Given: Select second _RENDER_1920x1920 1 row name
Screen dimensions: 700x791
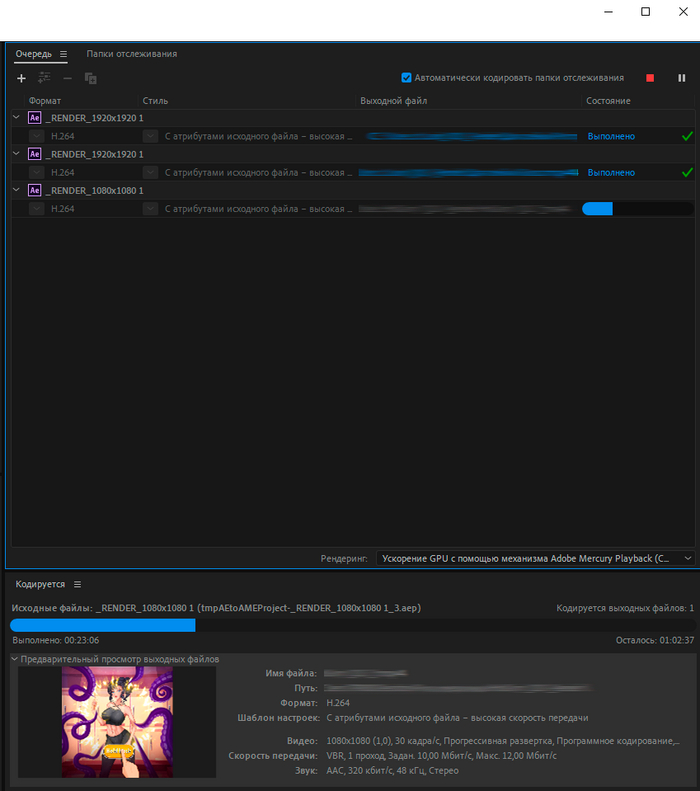Looking at the screenshot, I should point(94,154).
